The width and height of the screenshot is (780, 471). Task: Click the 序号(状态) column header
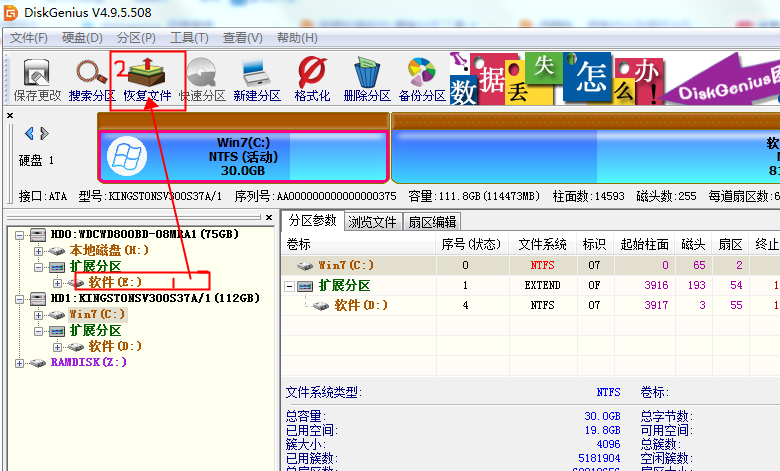click(x=471, y=244)
